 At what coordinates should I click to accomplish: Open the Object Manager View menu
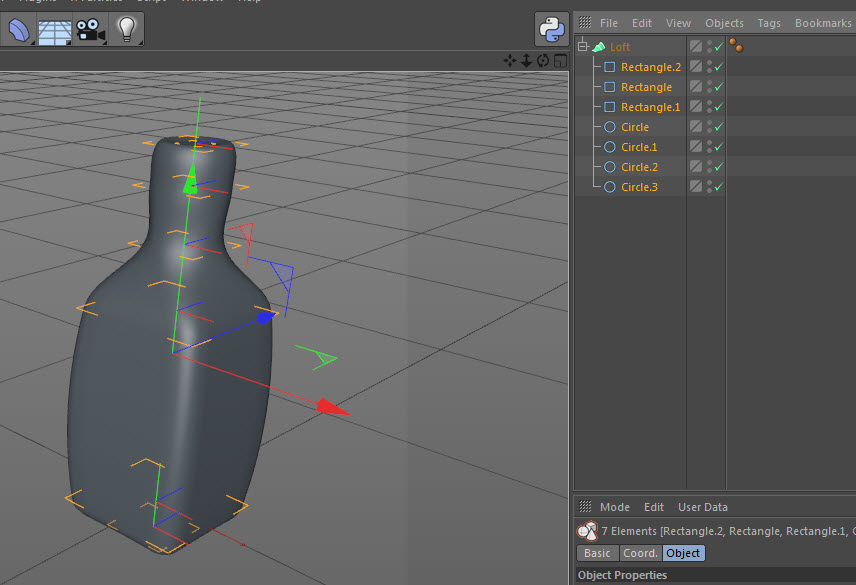coord(678,23)
